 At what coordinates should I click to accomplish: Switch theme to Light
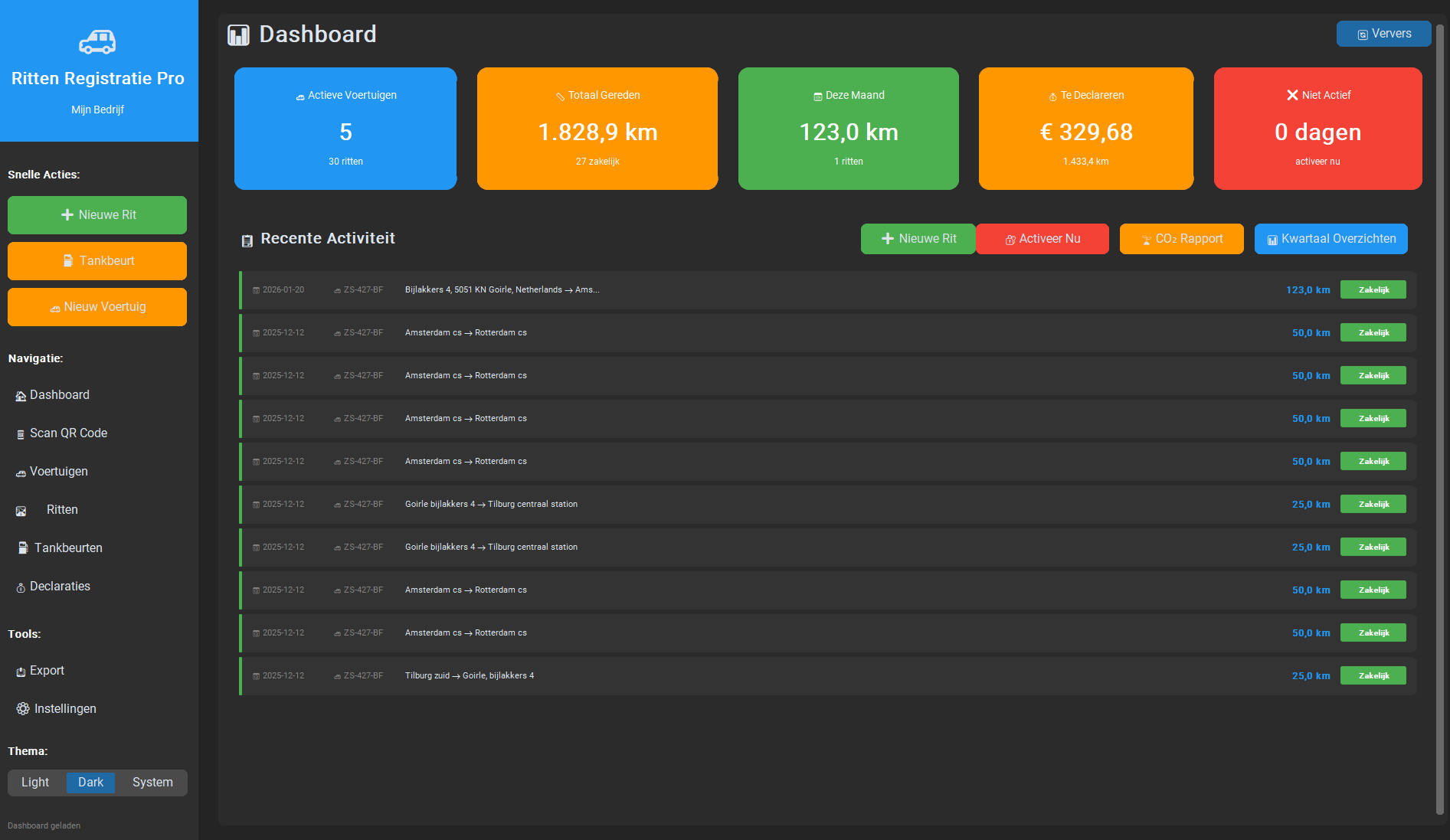(x=35, y=783)
